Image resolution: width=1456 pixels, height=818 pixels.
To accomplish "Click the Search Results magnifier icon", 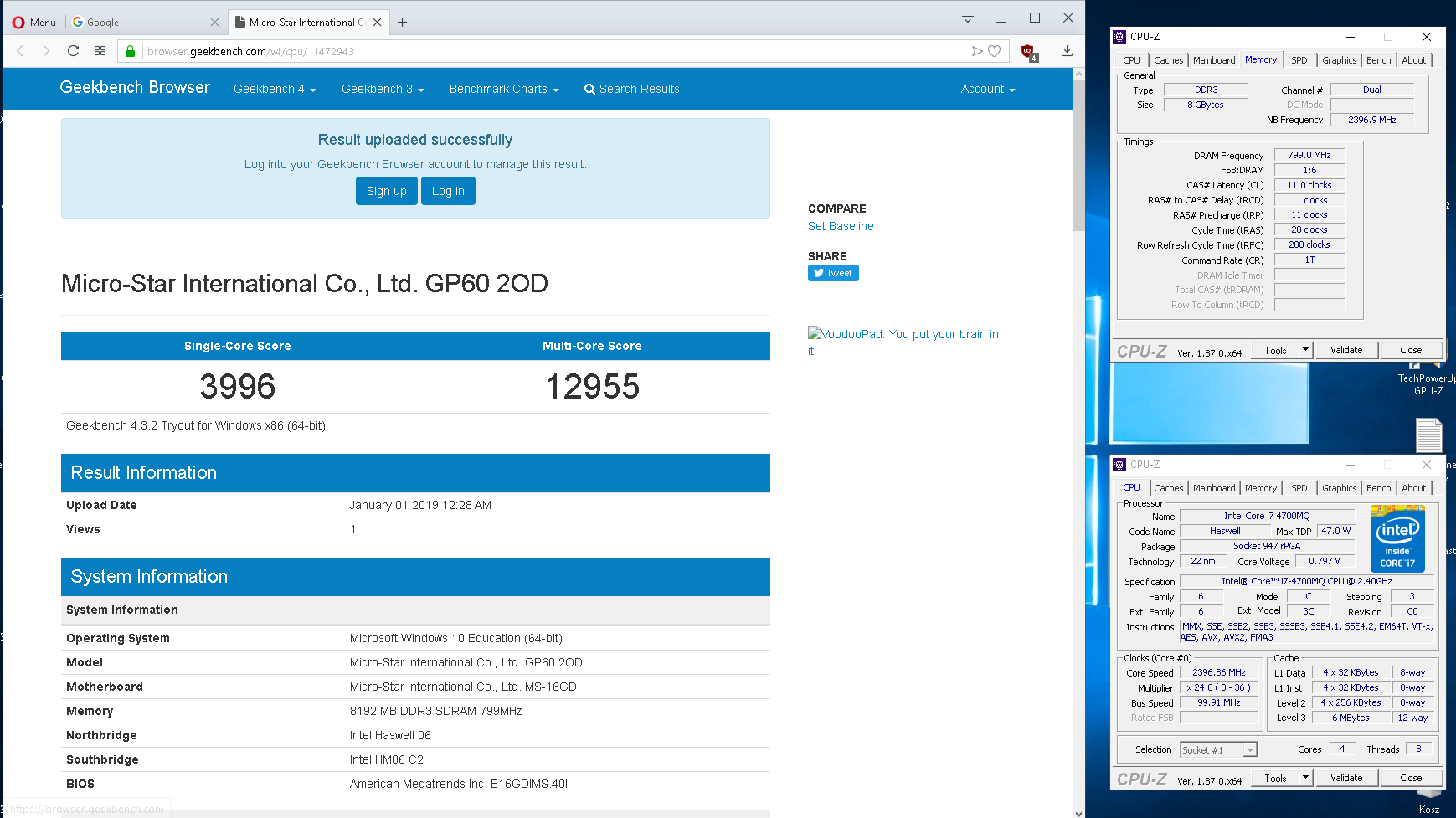I will click(x=589, y=89).
